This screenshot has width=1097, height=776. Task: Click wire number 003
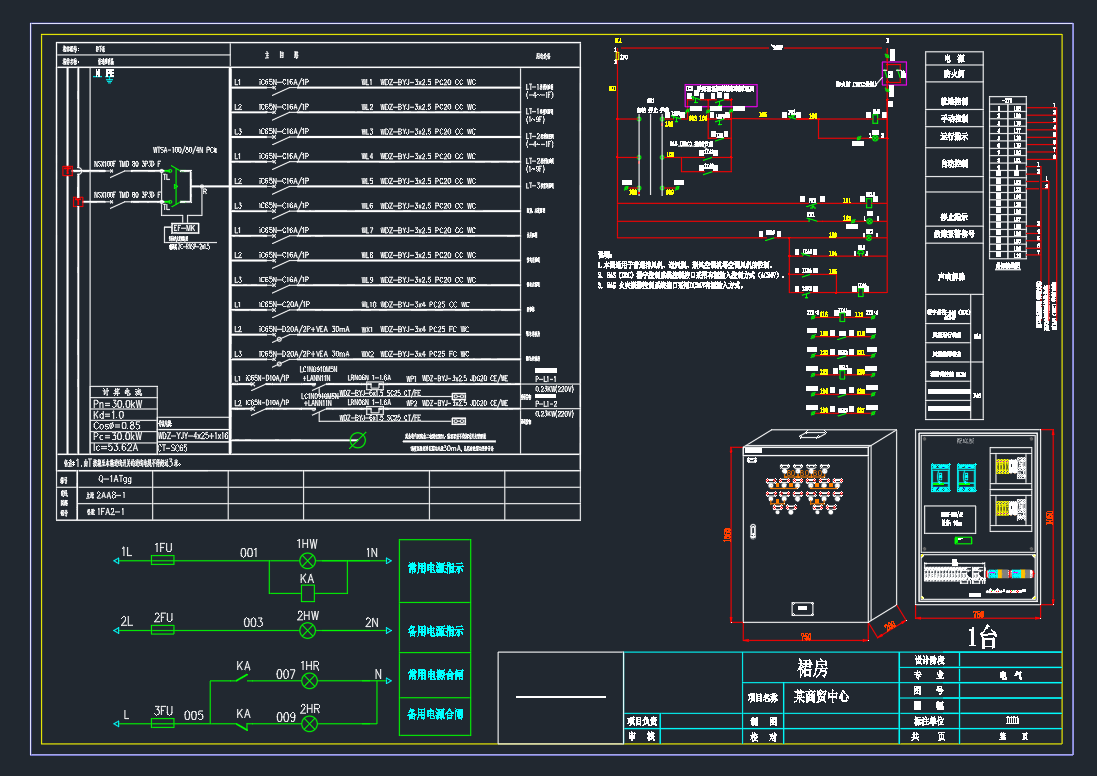(x=253, y=622)
